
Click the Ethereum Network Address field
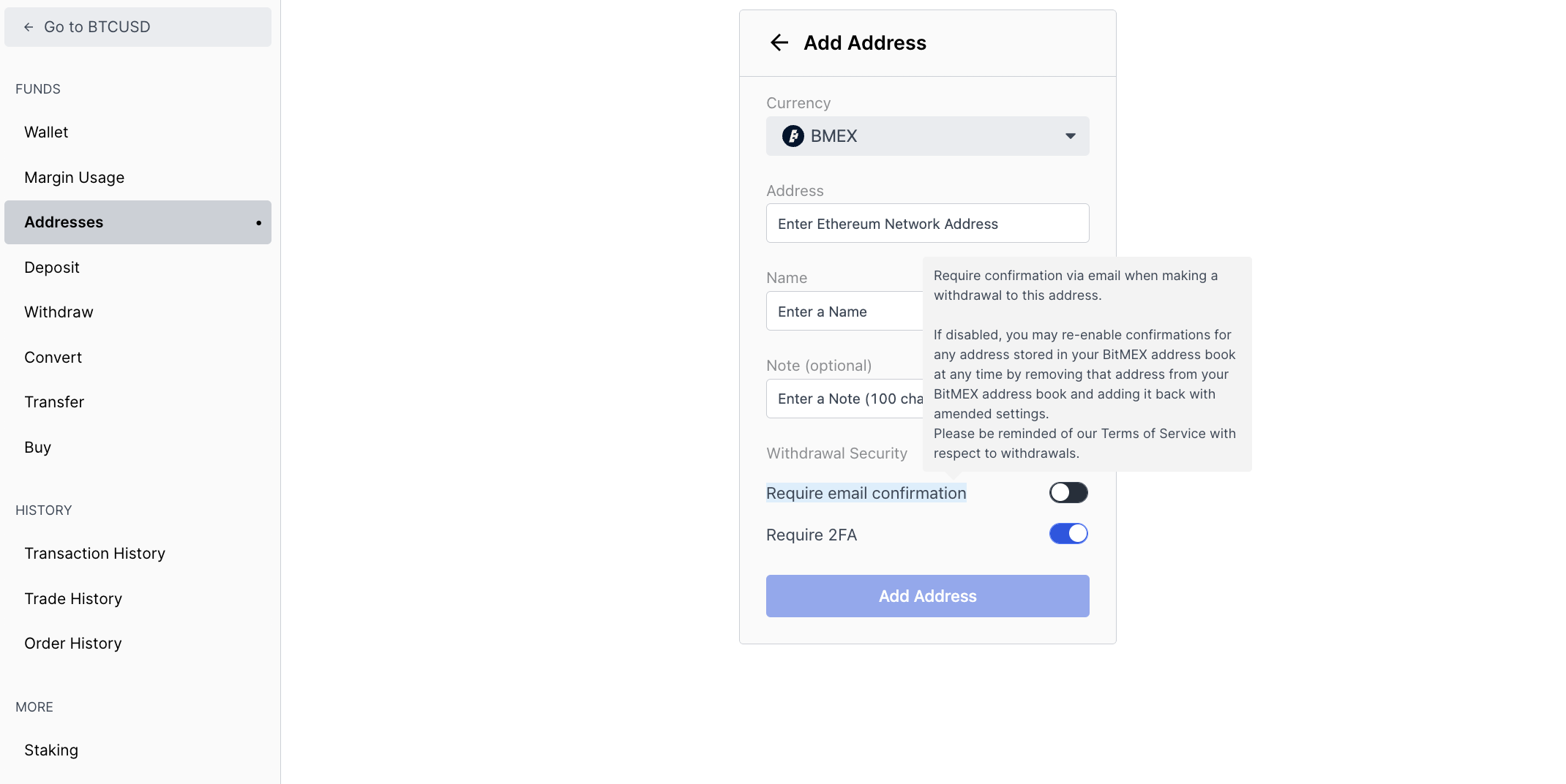point(927,223)
